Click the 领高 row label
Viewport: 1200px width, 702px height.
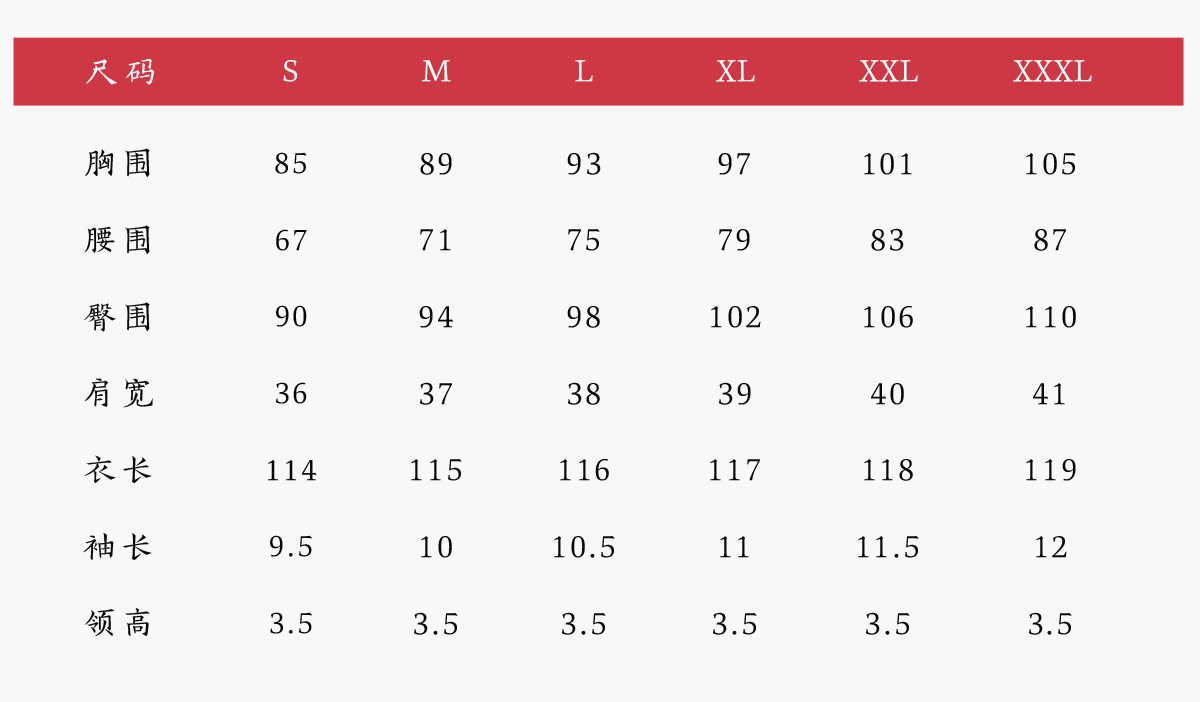click(118, 624)
